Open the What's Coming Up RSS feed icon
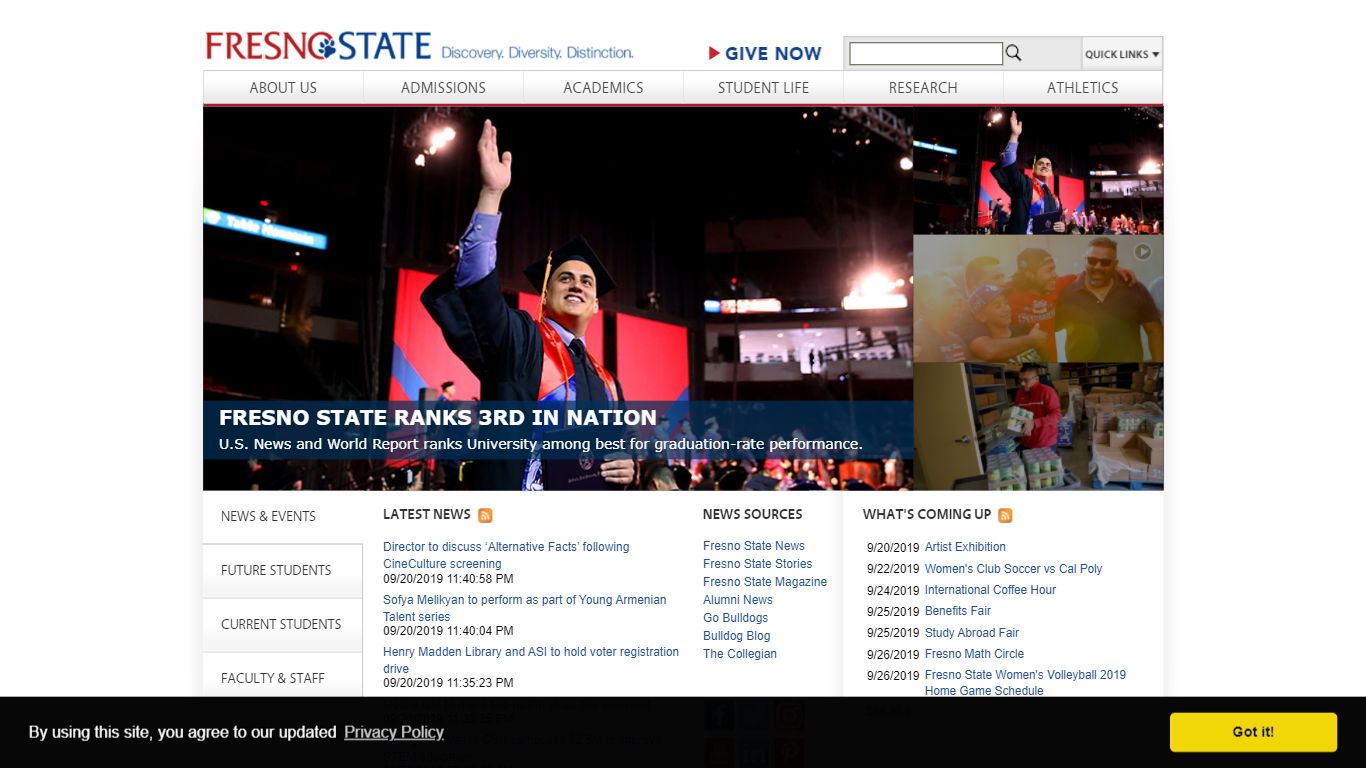Screen dimensions: 1366x768 1005,516
